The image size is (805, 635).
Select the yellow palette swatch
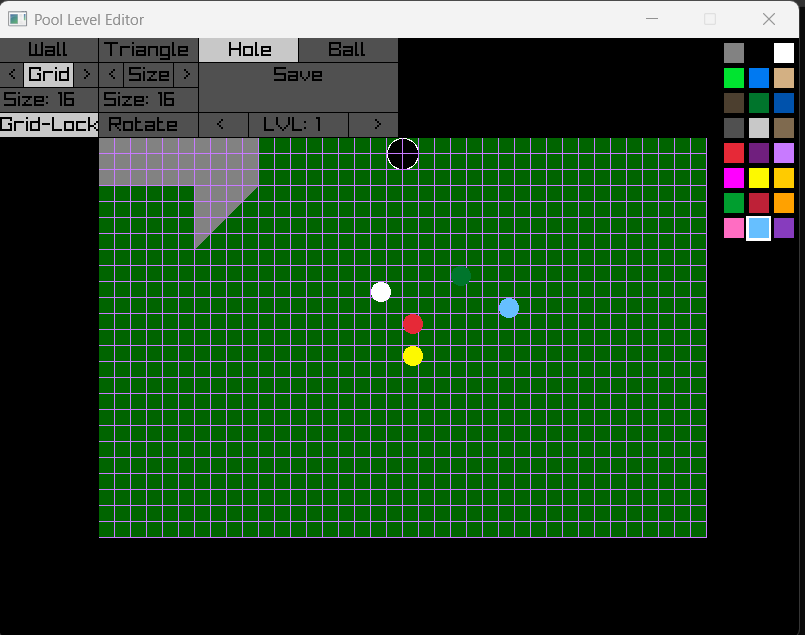[x=759, y=178]
